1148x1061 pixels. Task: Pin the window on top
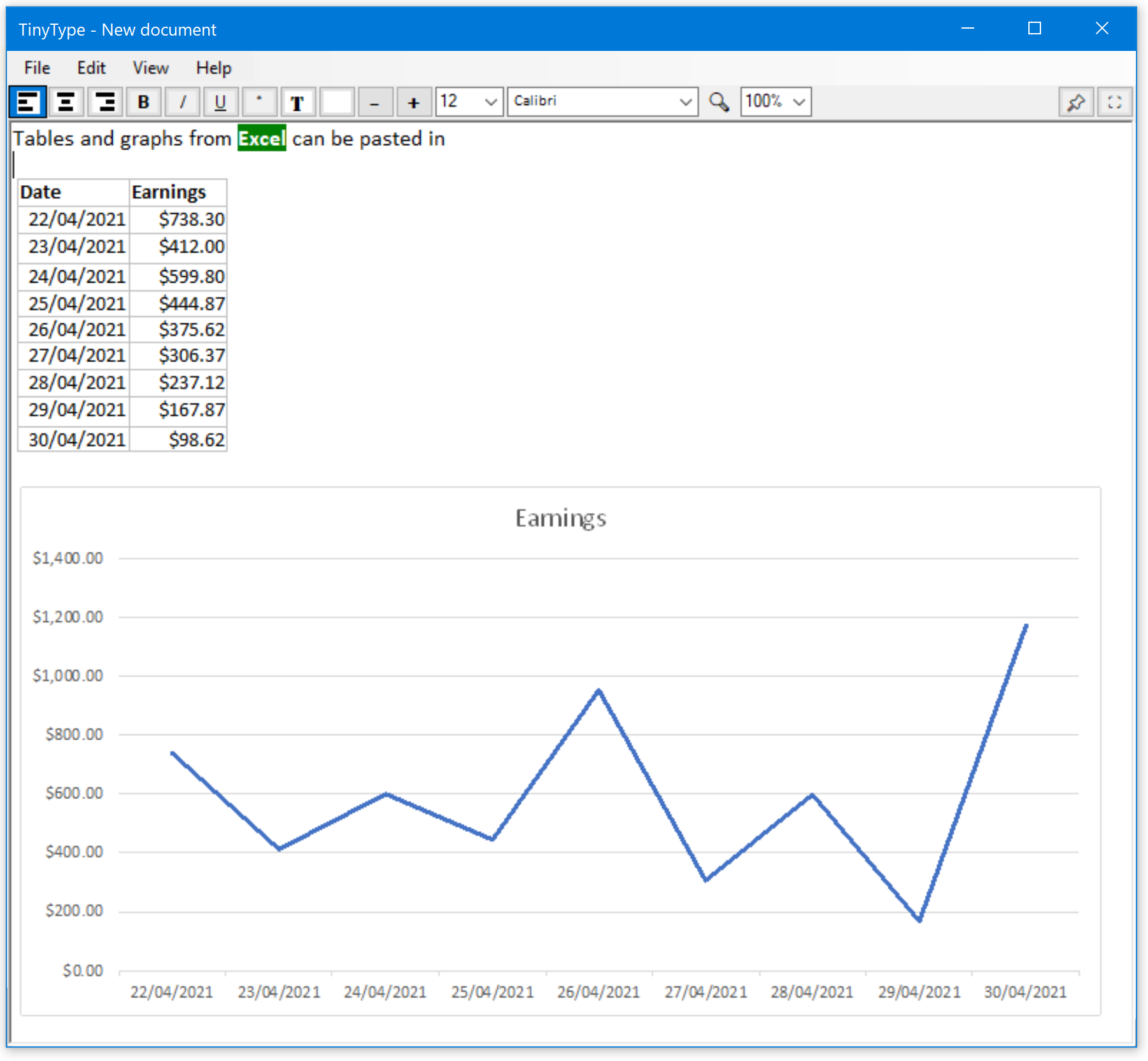pos(1076,102)
